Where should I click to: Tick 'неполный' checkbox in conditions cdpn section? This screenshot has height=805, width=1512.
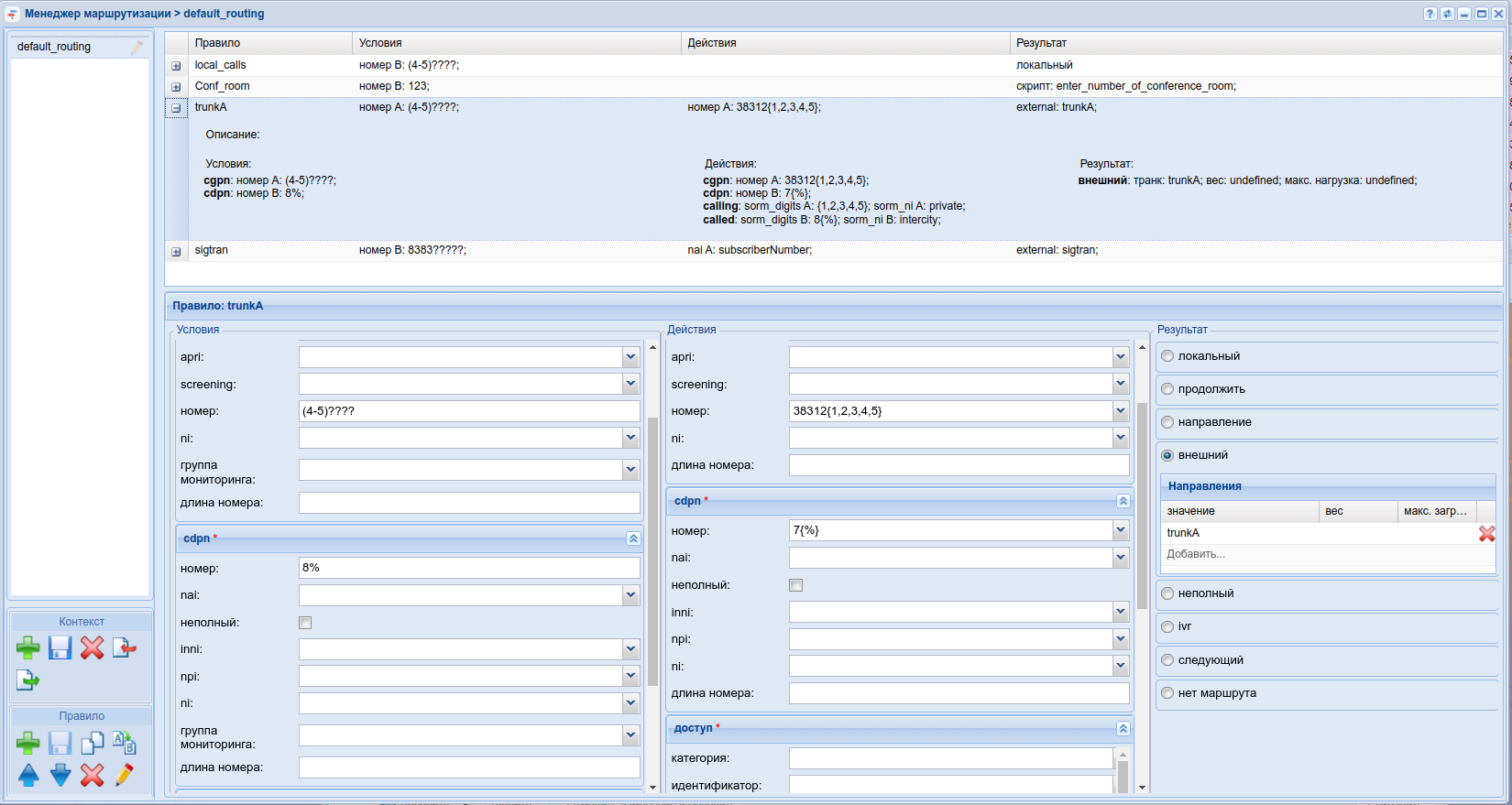click(x=305, y=623)
